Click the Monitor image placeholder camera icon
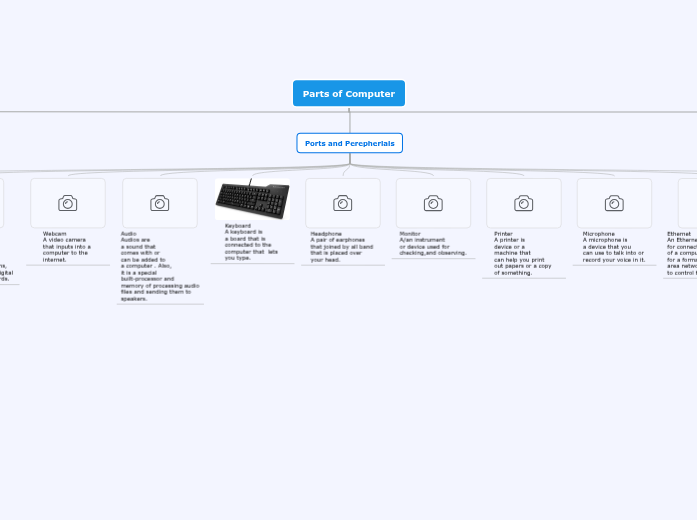697x520 pixels. (433, 203)
